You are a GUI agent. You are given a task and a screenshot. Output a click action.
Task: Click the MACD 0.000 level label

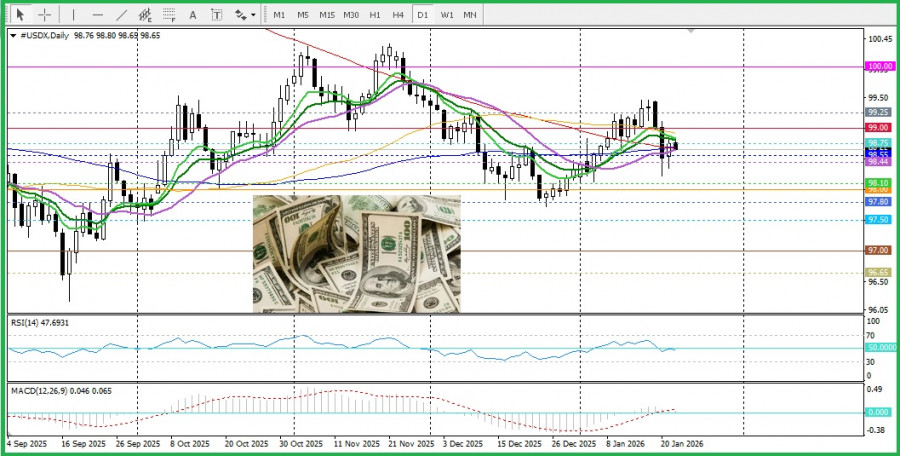(879, 412)
